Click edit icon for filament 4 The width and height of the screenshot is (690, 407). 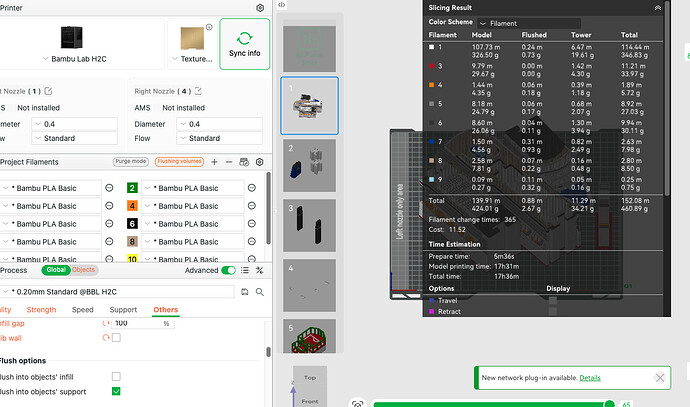tap(252, 205)
